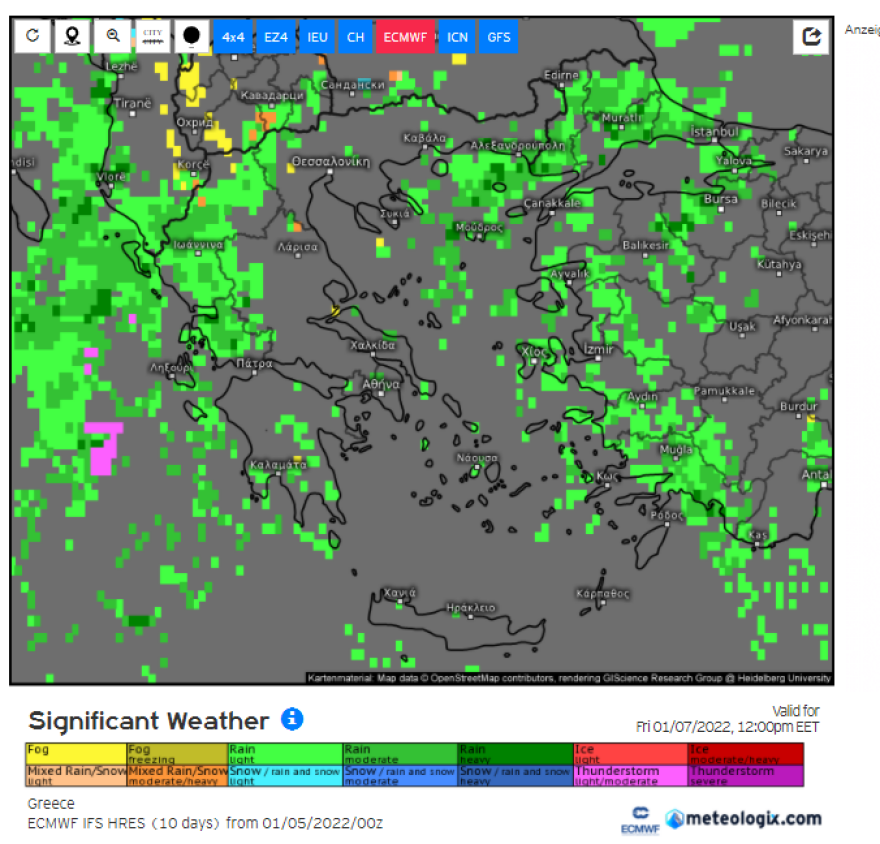Click the yellow Fog light legend swatch
The width and height of the screenshot is (880, 844).
[76, 753]
